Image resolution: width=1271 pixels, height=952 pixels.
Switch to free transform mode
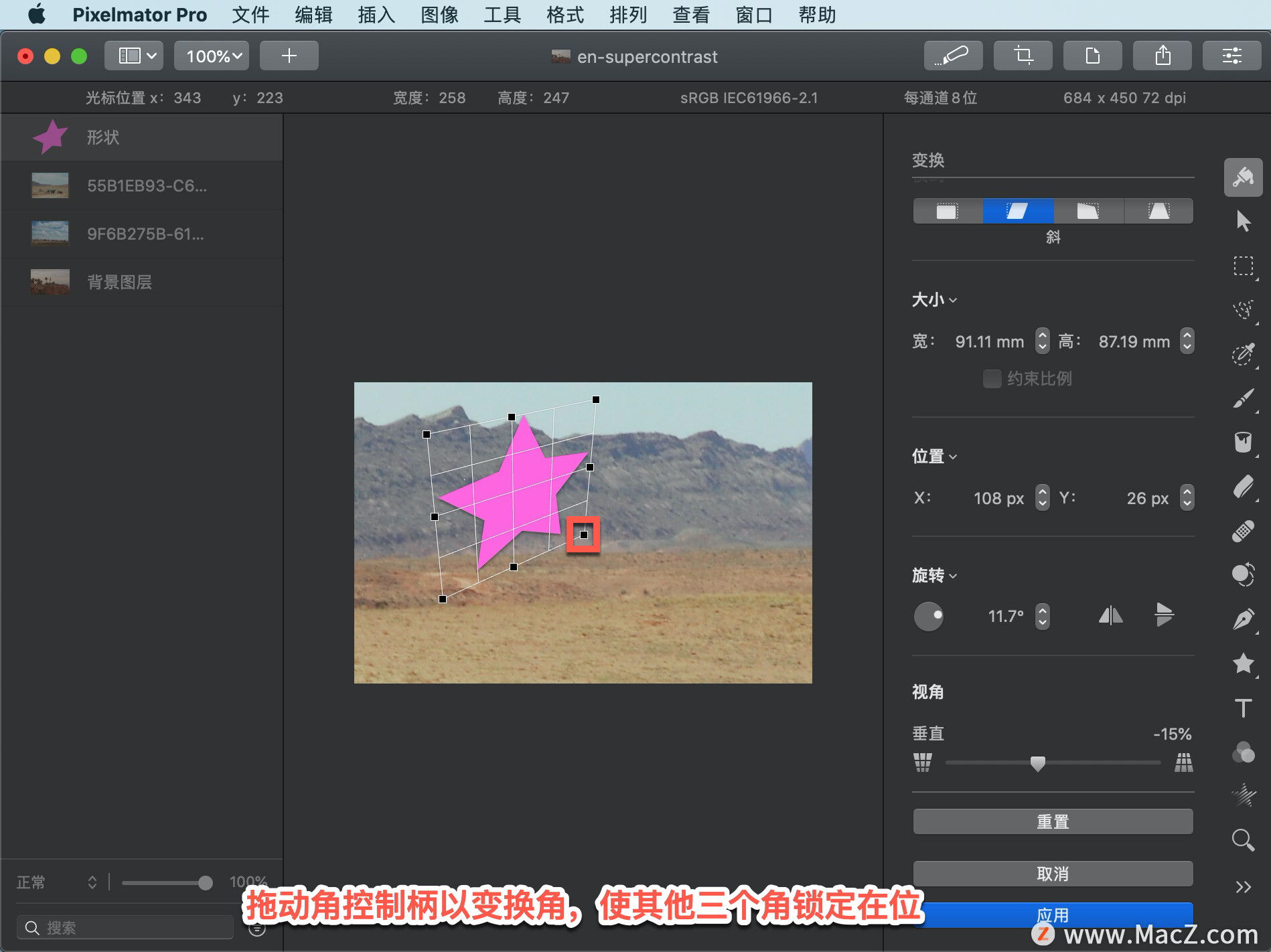point(948,211)
